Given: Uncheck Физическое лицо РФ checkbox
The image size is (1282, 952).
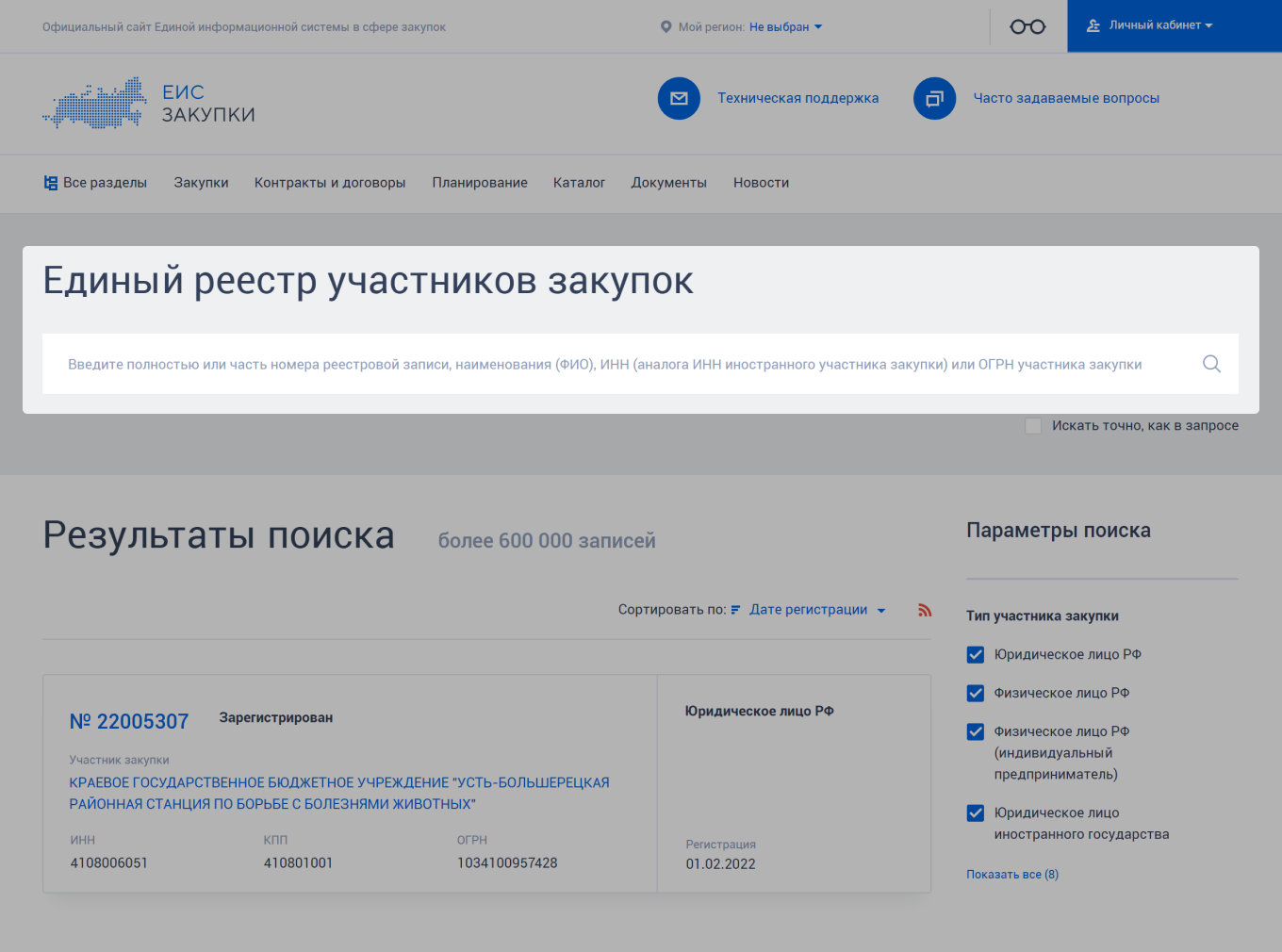Looking at the screenshot, I should [x=976, y=694].
